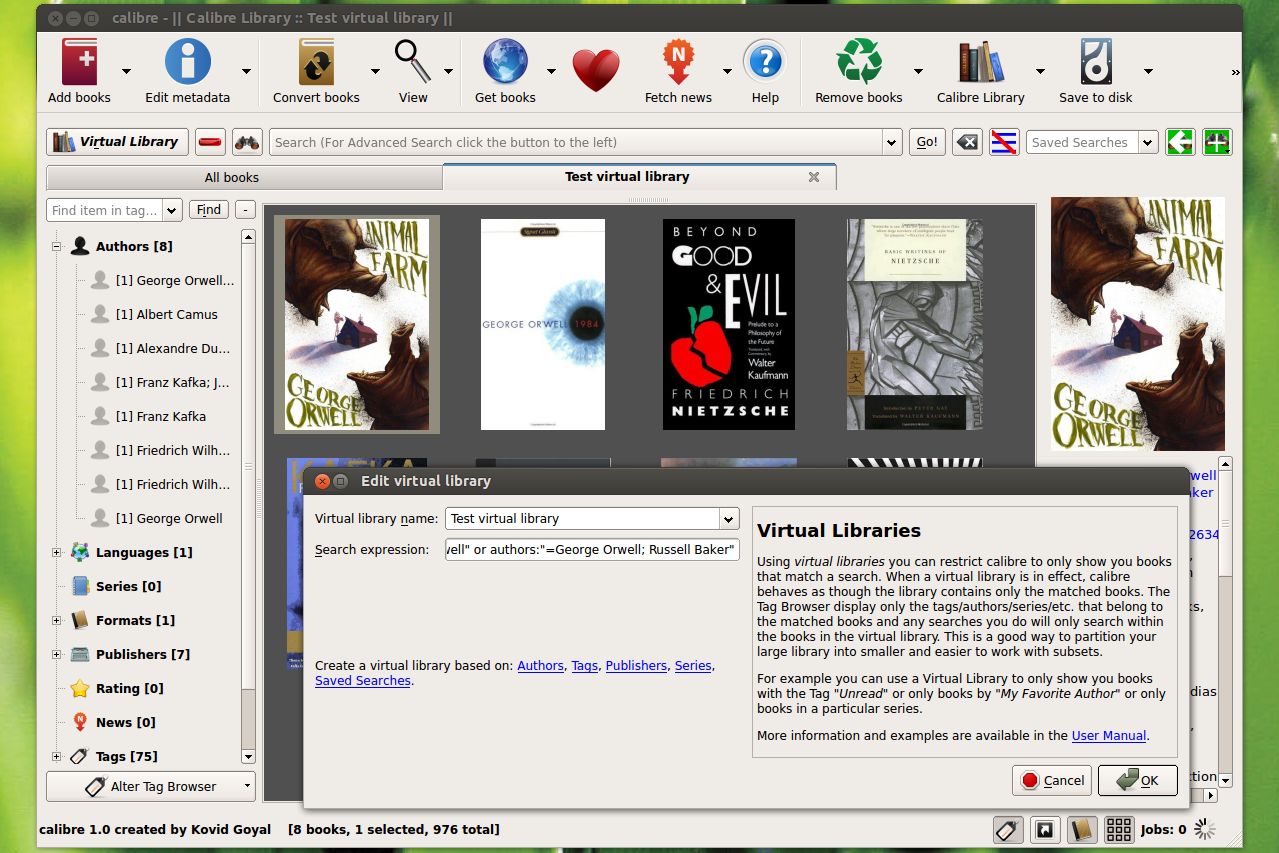Toggle the book details icon in status bar
The width and height of the screenshot is (1279, 853).
coord(1081,829)
